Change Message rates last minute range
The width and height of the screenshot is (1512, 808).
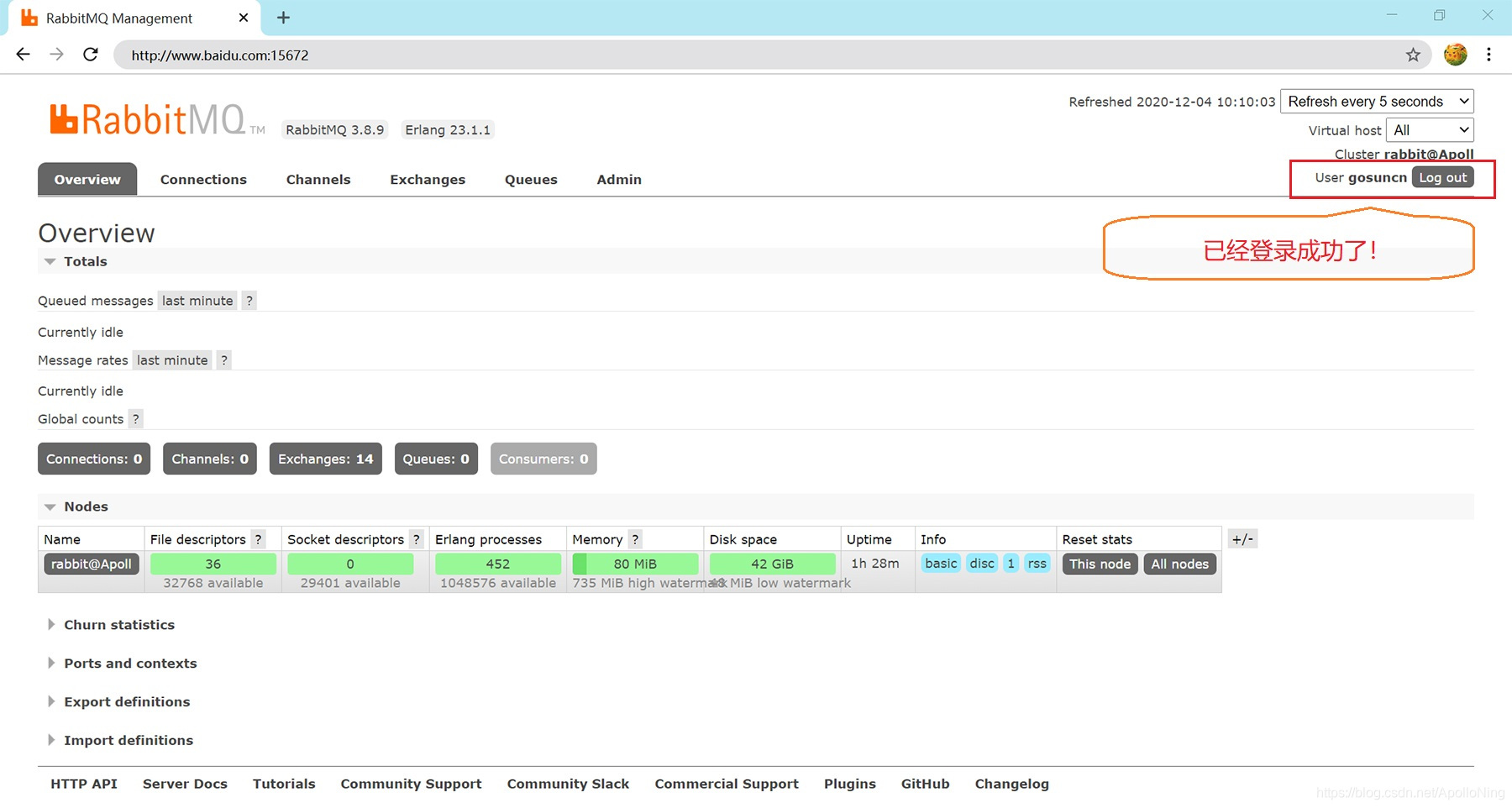(x=172, y=360)
